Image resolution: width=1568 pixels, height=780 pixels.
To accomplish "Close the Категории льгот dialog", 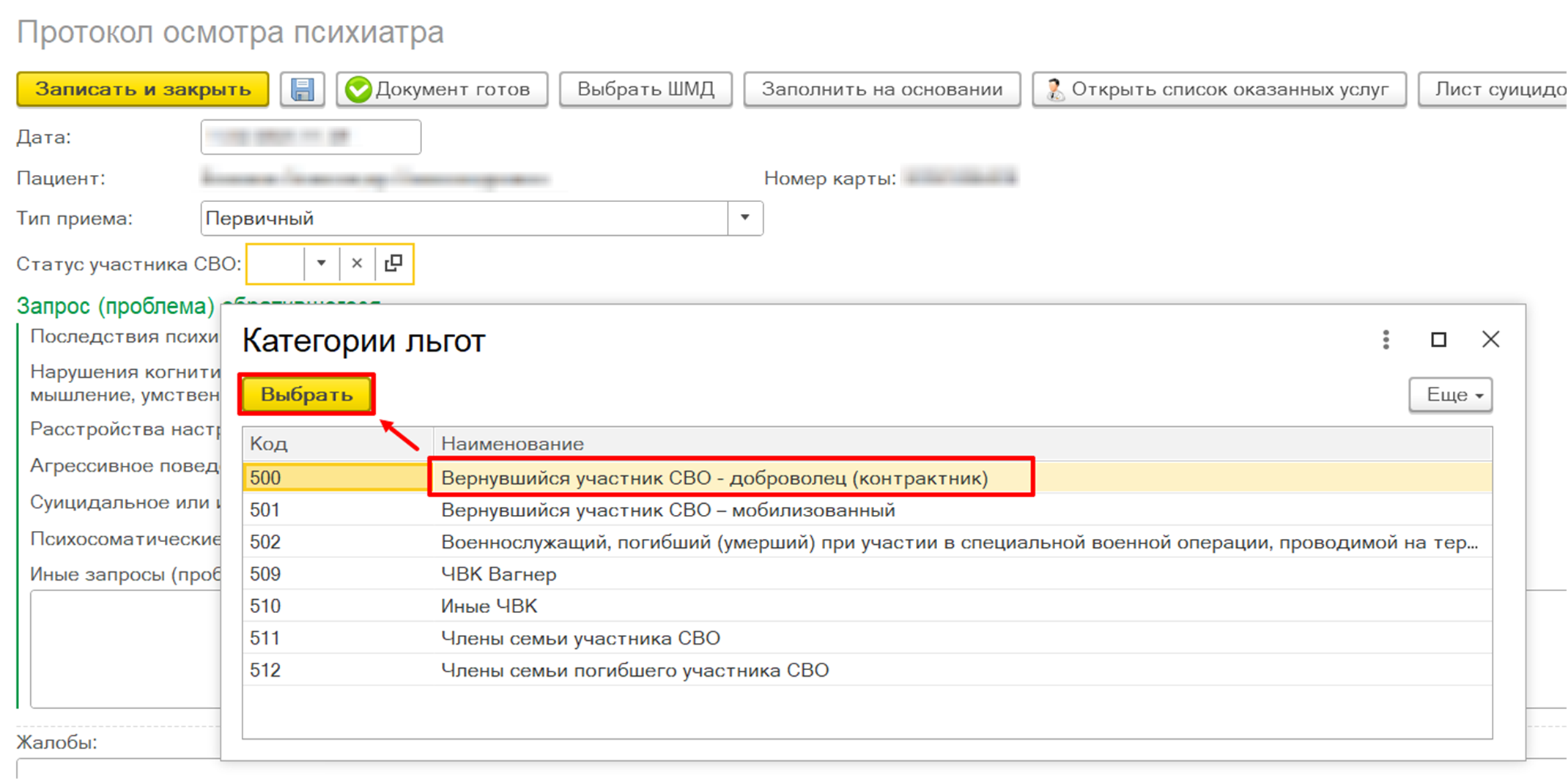I will point(1490,340).
